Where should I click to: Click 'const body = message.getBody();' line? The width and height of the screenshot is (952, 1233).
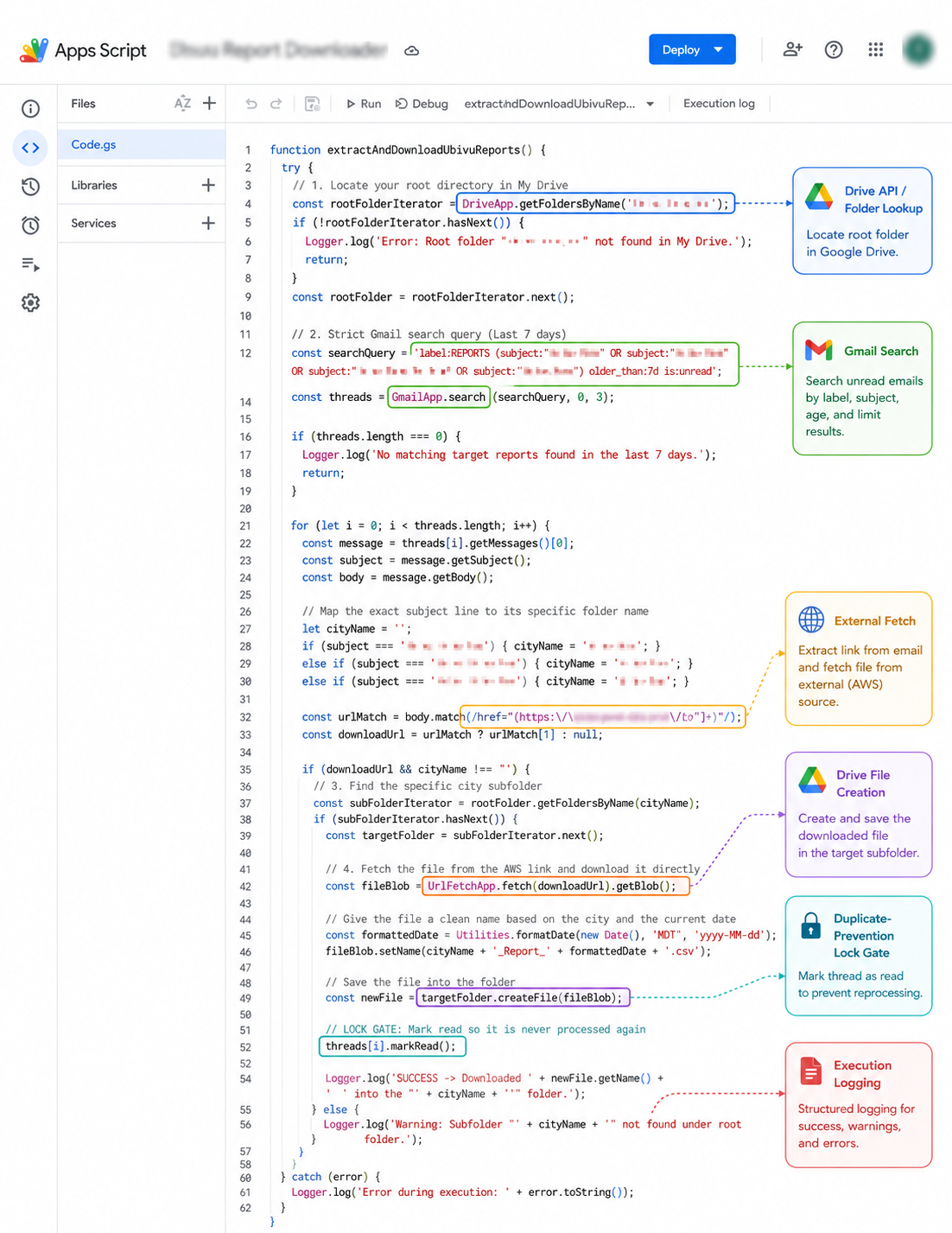[x=398, y=577]
